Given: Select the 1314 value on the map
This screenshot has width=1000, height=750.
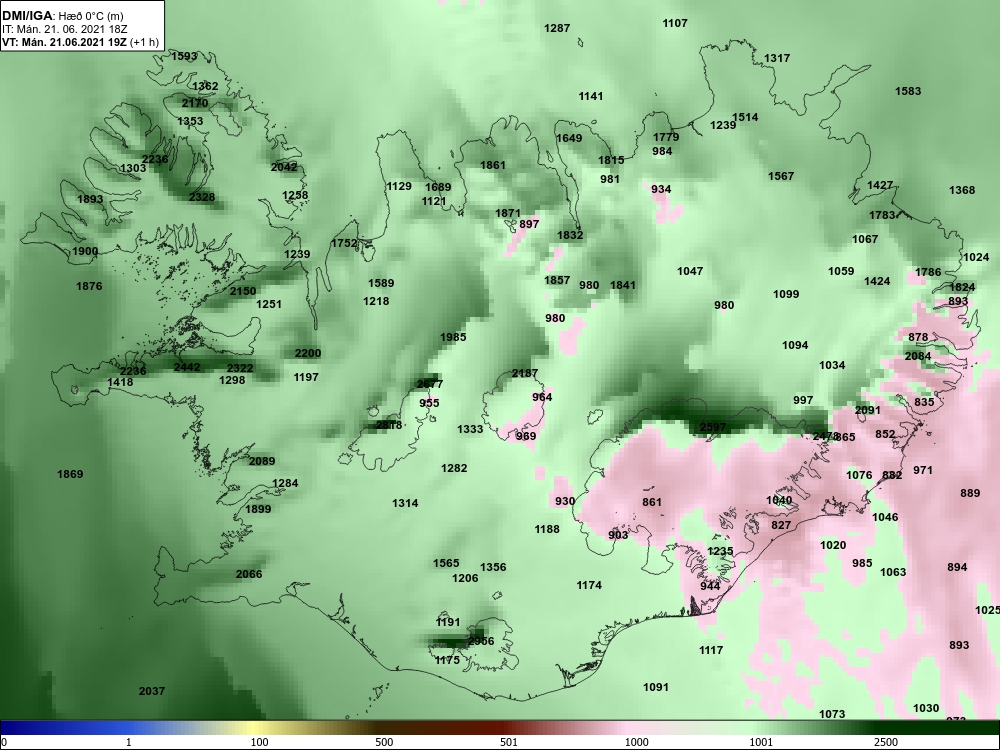Looking at the screenshot, I should (405, 503).
